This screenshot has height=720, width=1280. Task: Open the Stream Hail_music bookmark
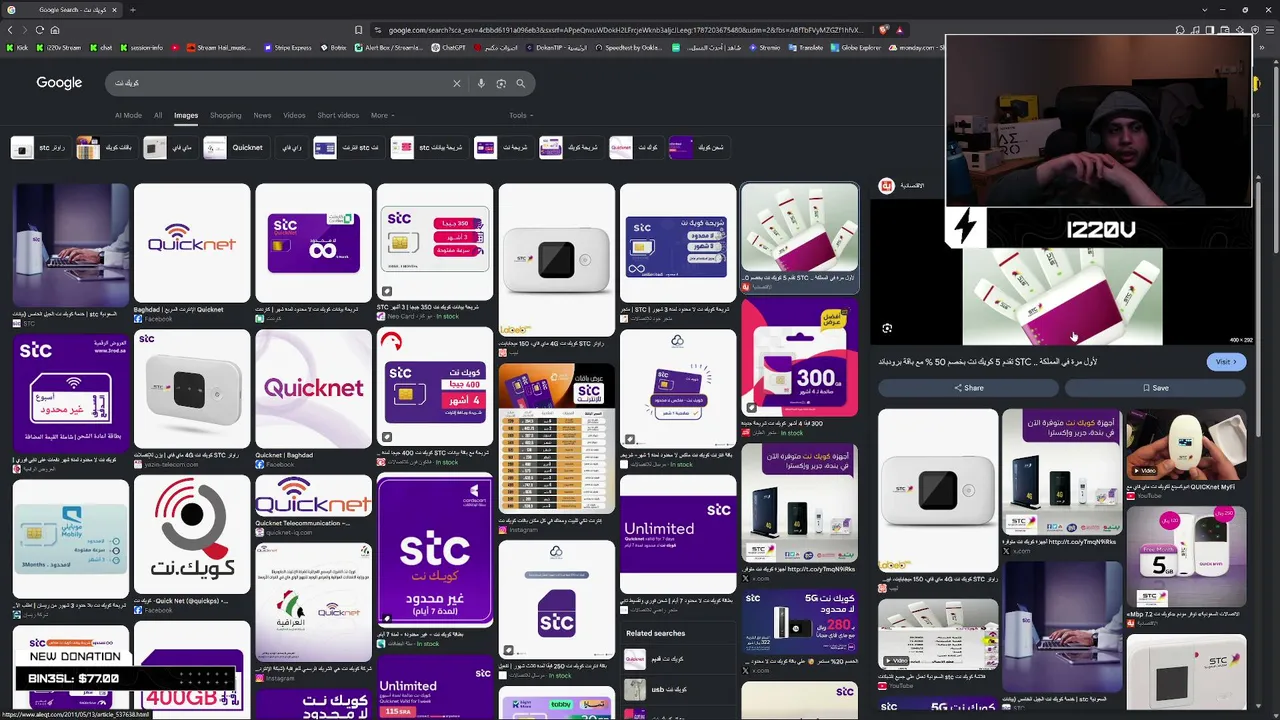click(218, 47)
